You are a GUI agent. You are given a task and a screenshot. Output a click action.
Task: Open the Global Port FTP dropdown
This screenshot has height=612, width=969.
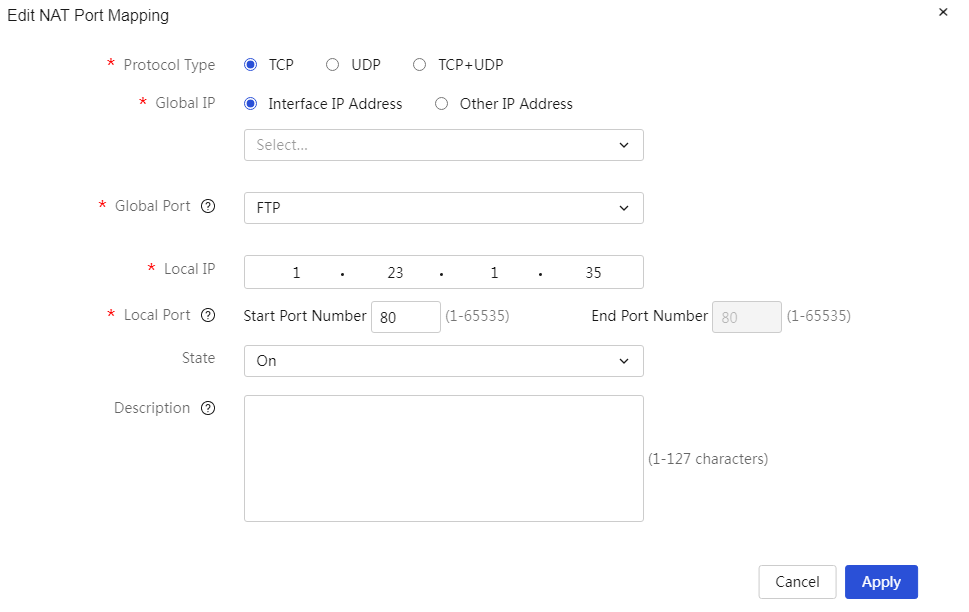(444, 208)
